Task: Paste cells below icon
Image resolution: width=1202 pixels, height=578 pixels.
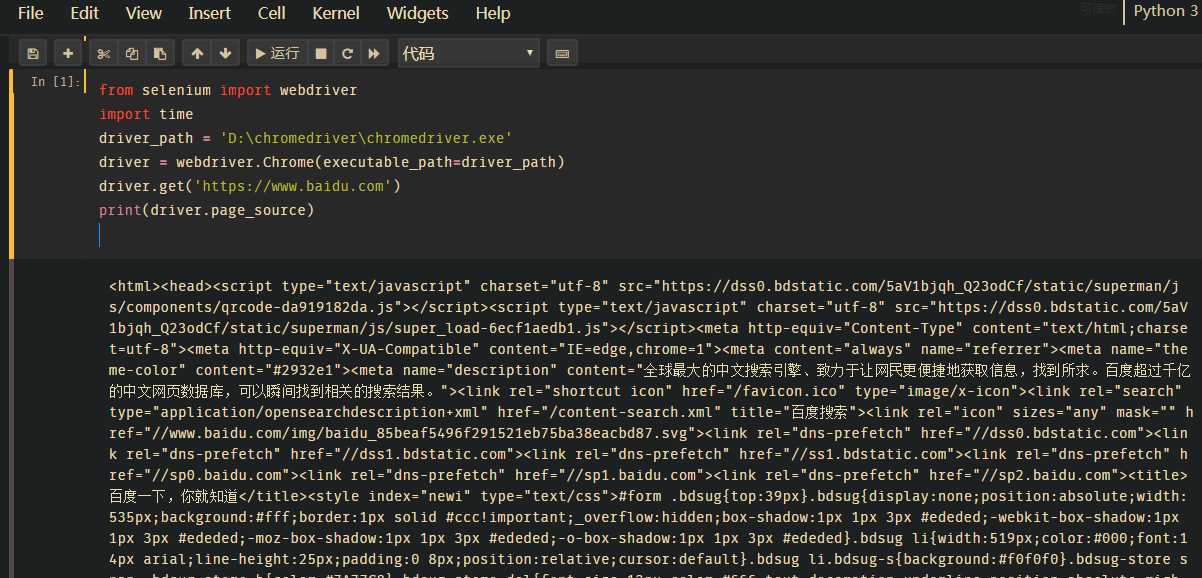Action: click(x=160, y=53)
